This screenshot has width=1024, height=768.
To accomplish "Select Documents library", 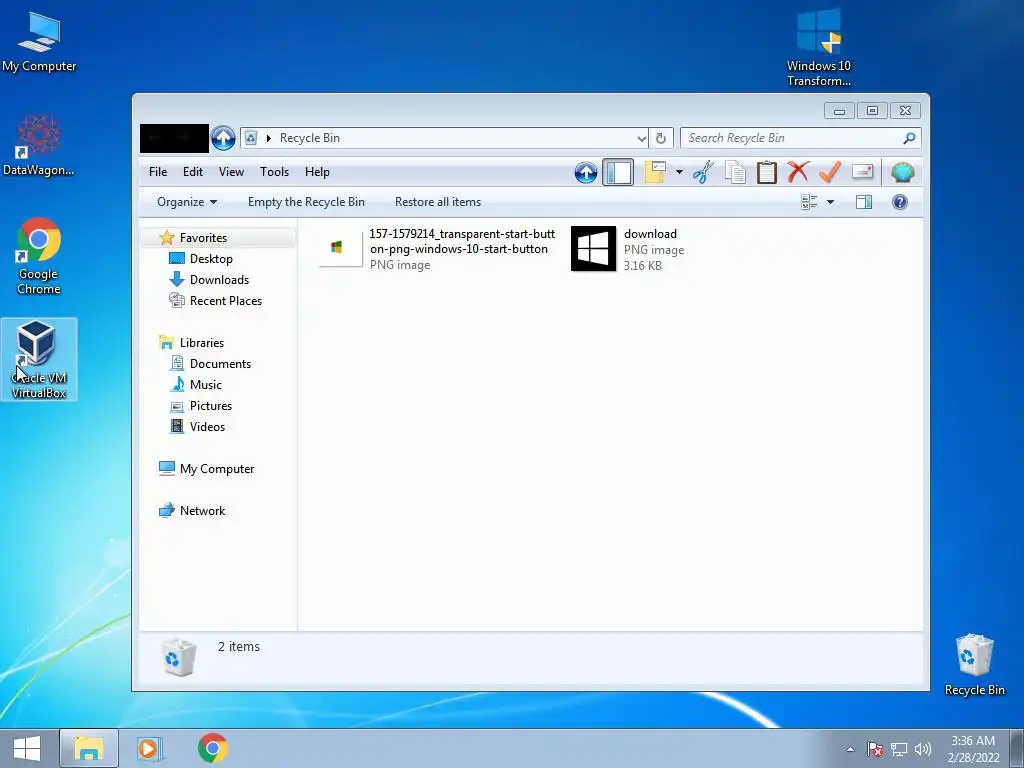I will tap(220, 363).
